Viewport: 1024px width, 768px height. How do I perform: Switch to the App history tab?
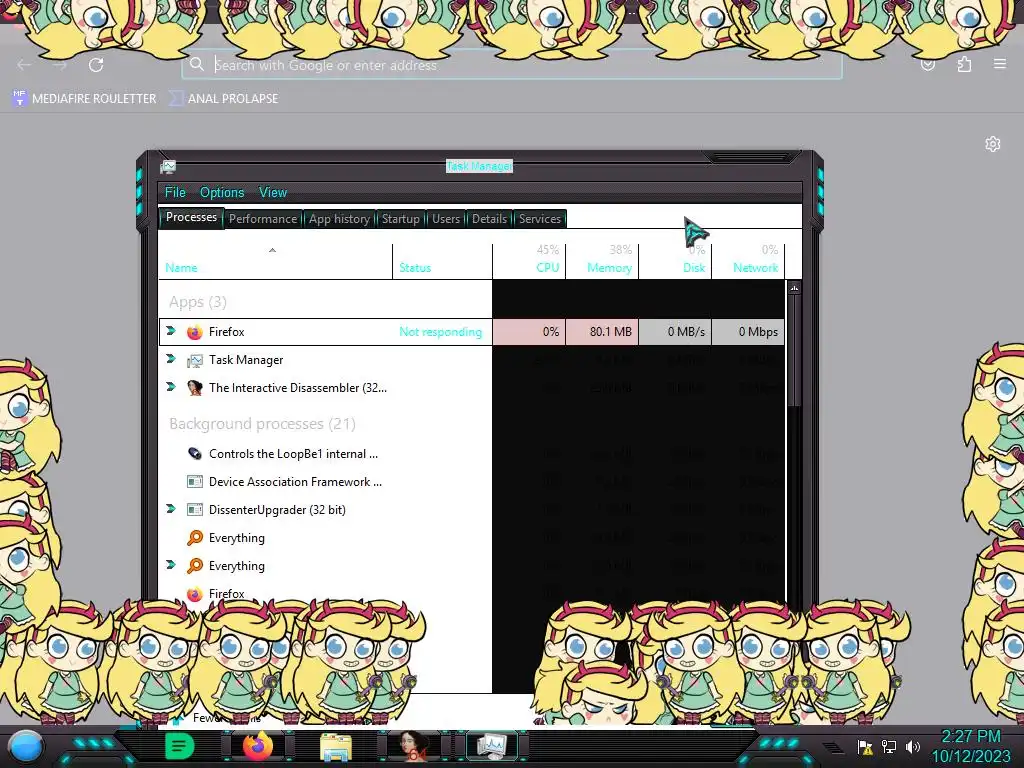(x=339, y=219)
